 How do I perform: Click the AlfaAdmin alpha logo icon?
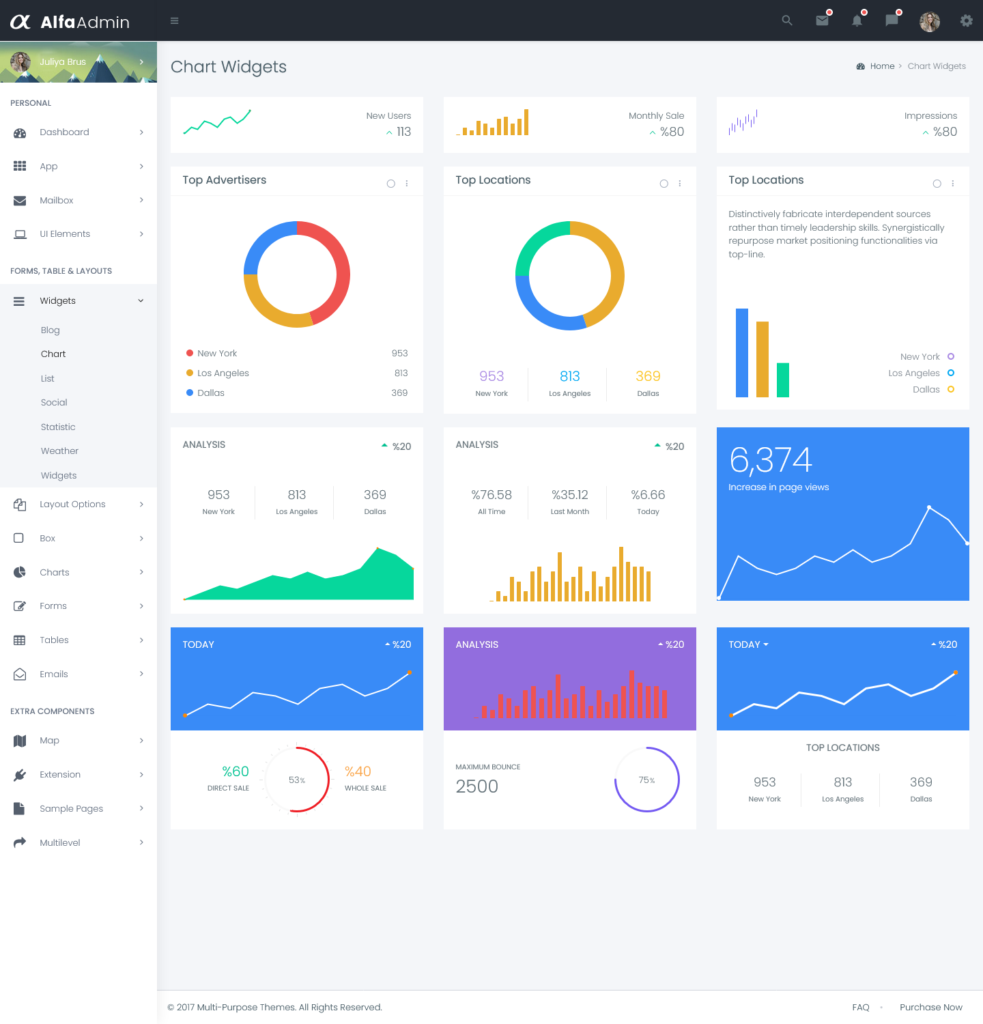click(20, 20)
